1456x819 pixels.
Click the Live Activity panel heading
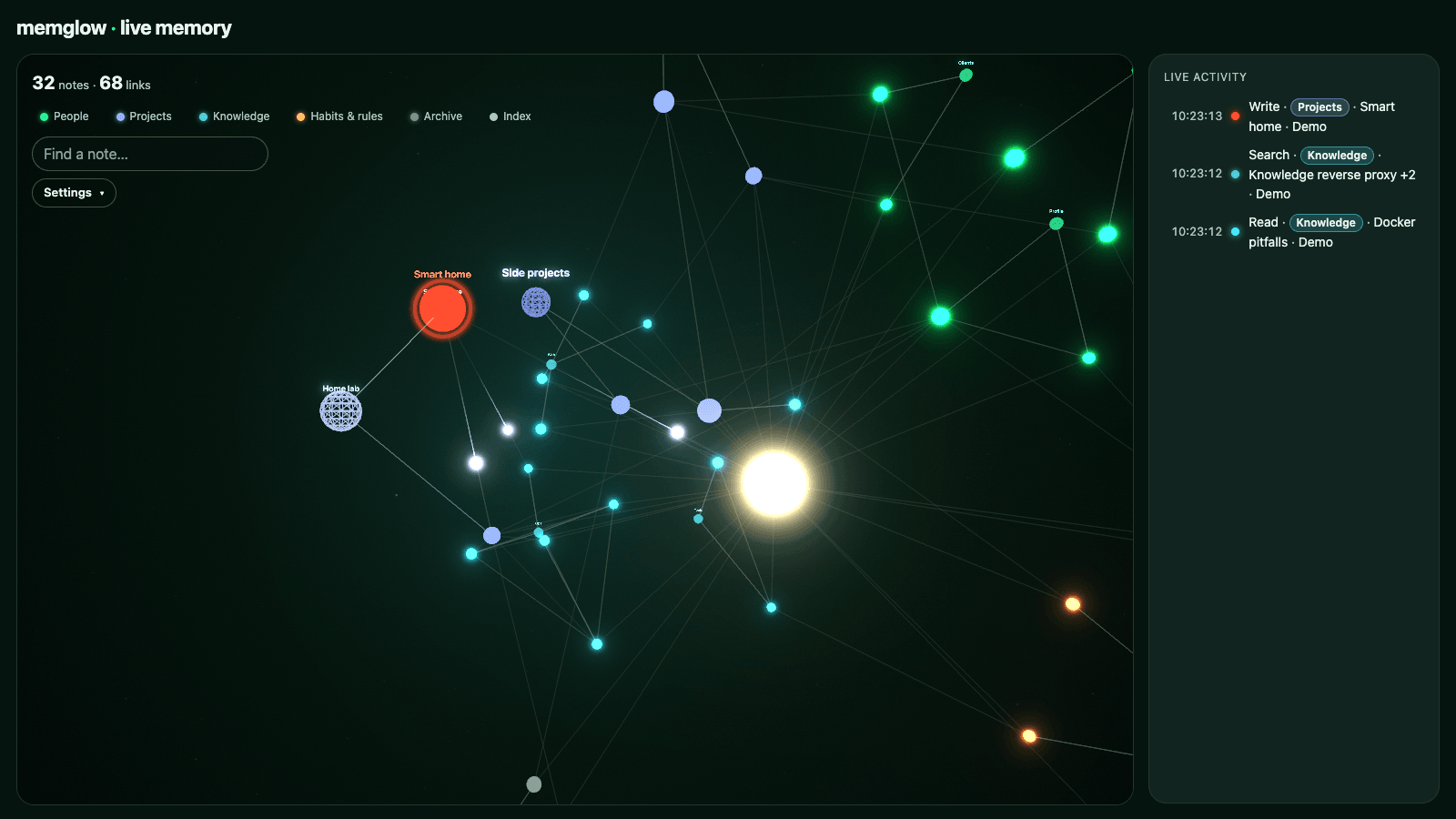coord(1205,77)
